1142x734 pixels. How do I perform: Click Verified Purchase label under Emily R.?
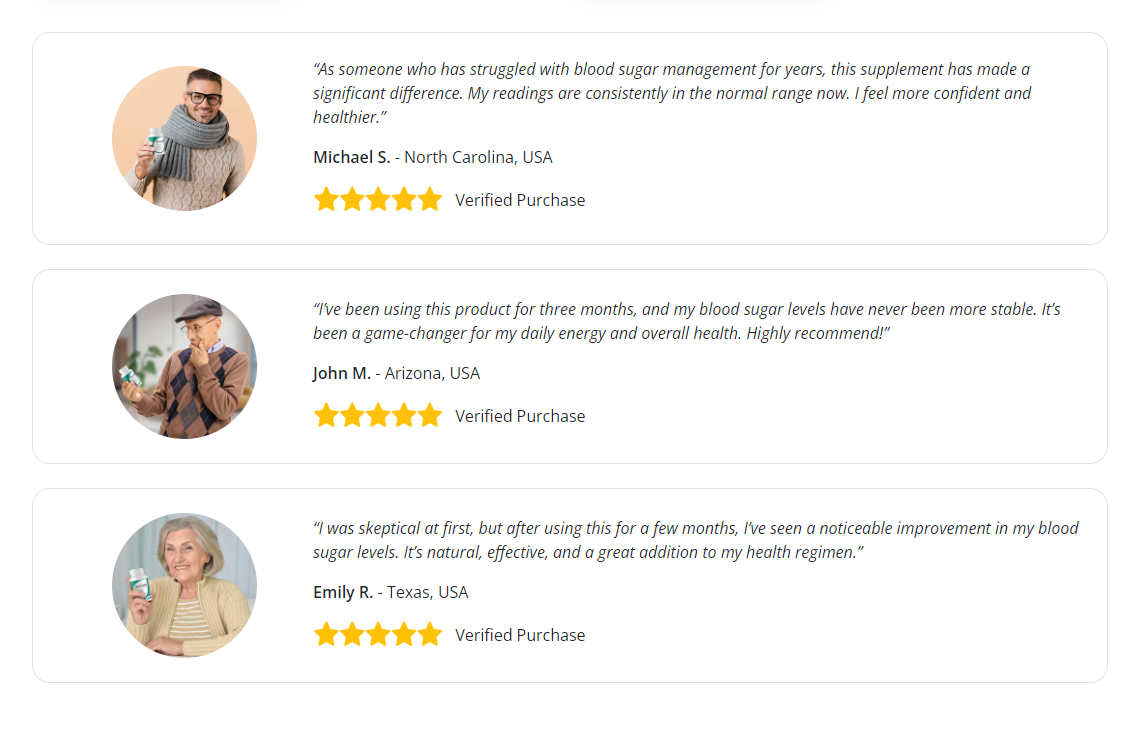click(520, 636)
